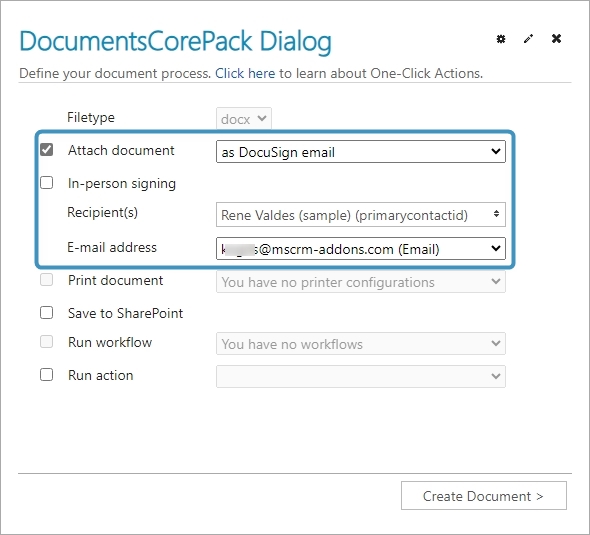Viewport: 590px width, 535px height.
Task: Click the 'Save to SharePoint' label
Action: 125,313
